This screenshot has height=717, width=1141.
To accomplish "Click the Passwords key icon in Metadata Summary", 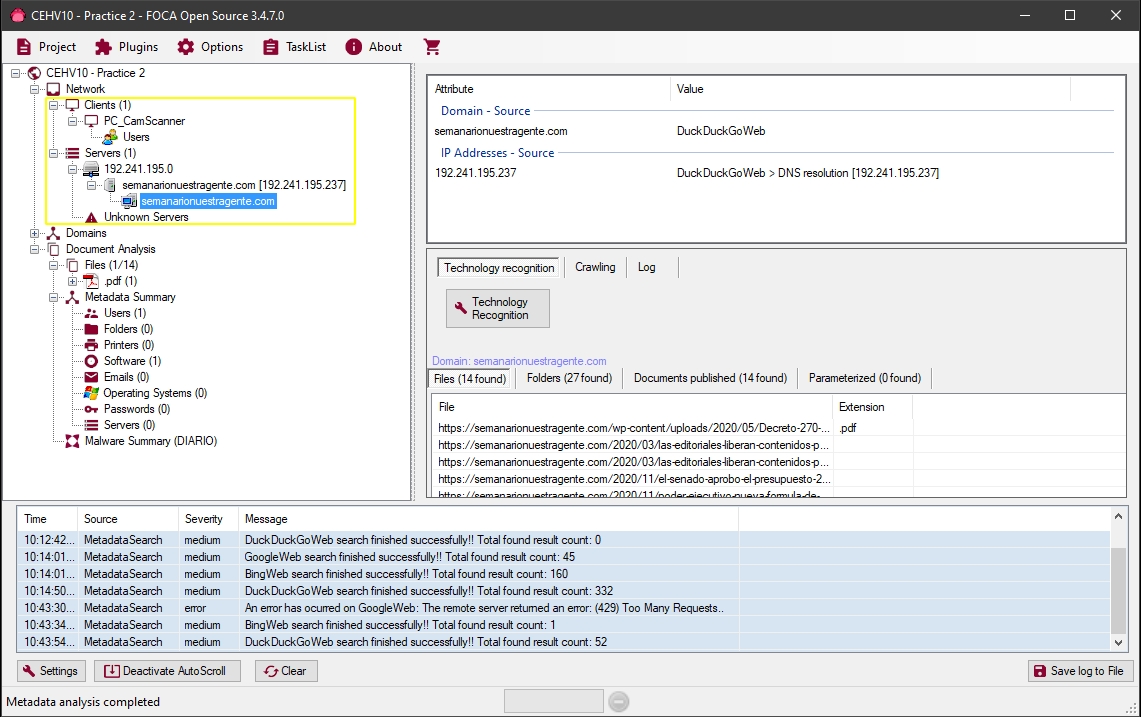I will [x=92, y=409].
